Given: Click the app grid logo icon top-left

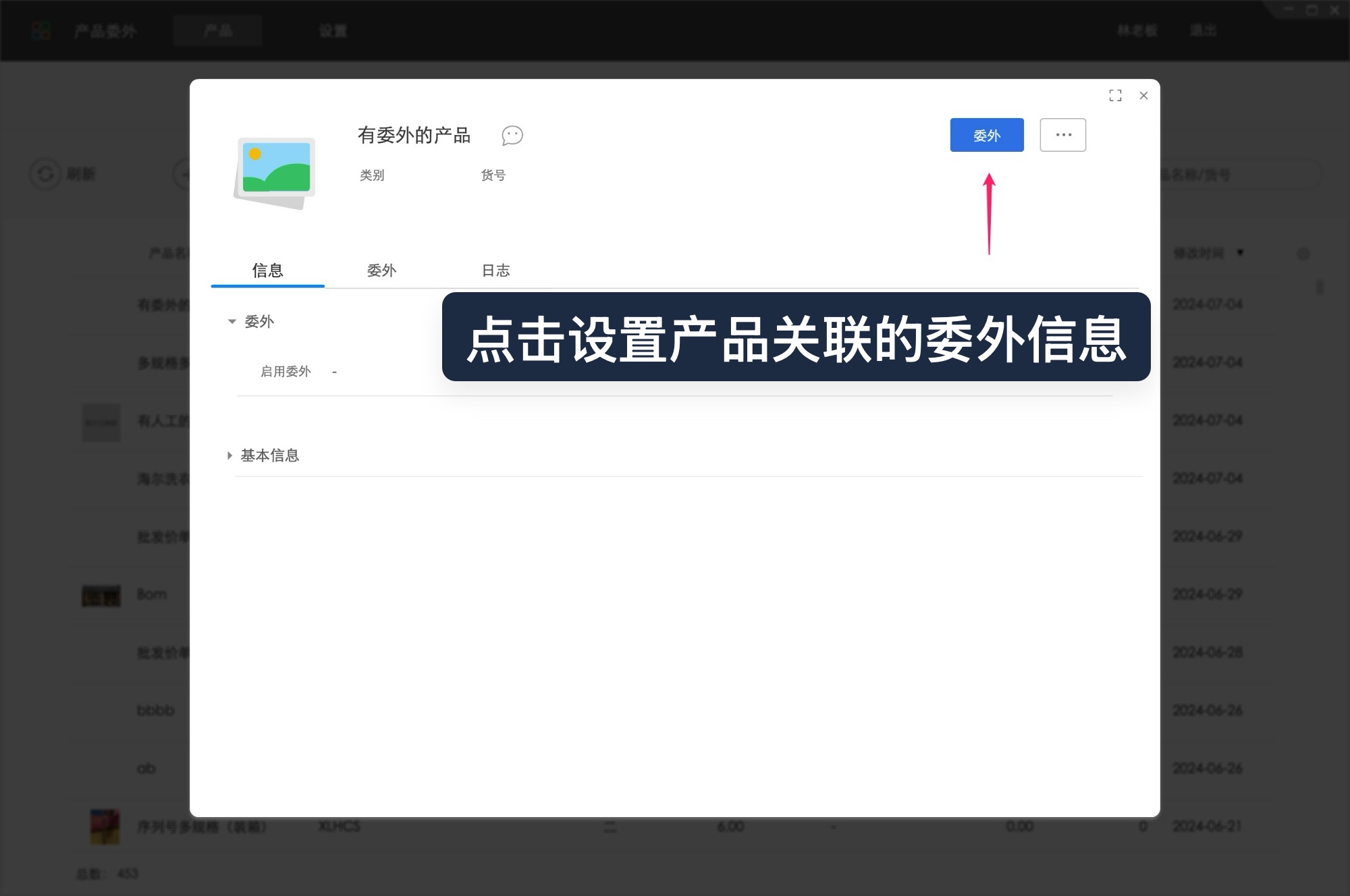Looking at the screenshot, I should tap(40, 30).
